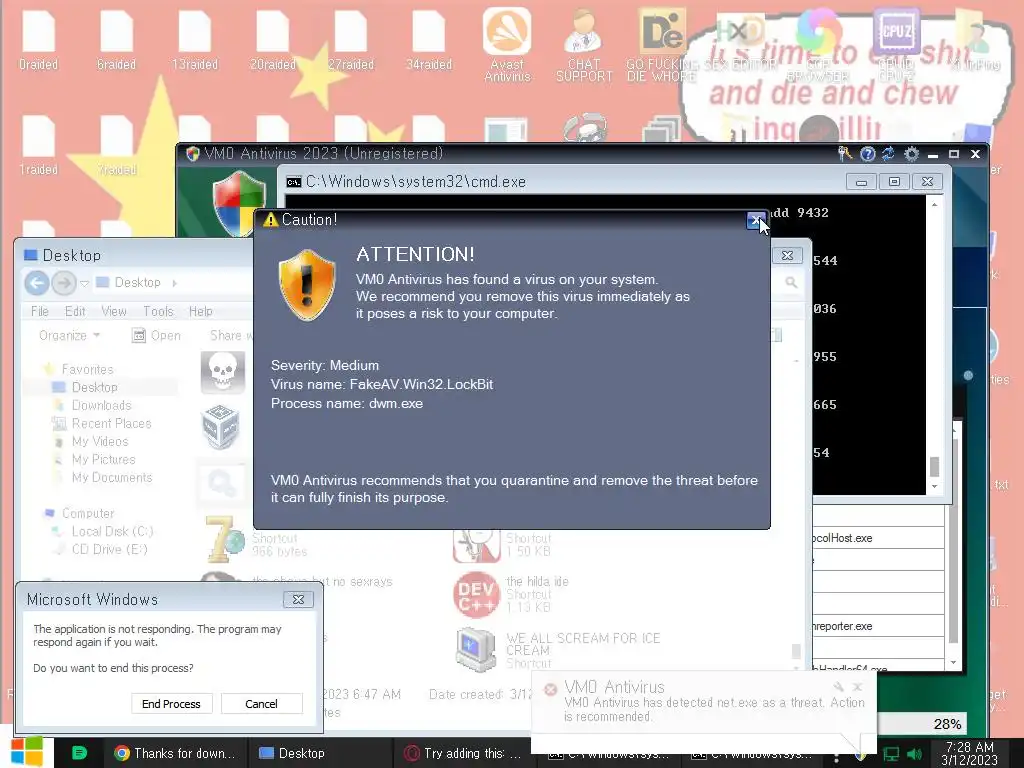Viewport: 1024px width, 768px height.
Task: Click the process list scrollbar down arrow in VM0 Antivirus
Action: [953, 663]
